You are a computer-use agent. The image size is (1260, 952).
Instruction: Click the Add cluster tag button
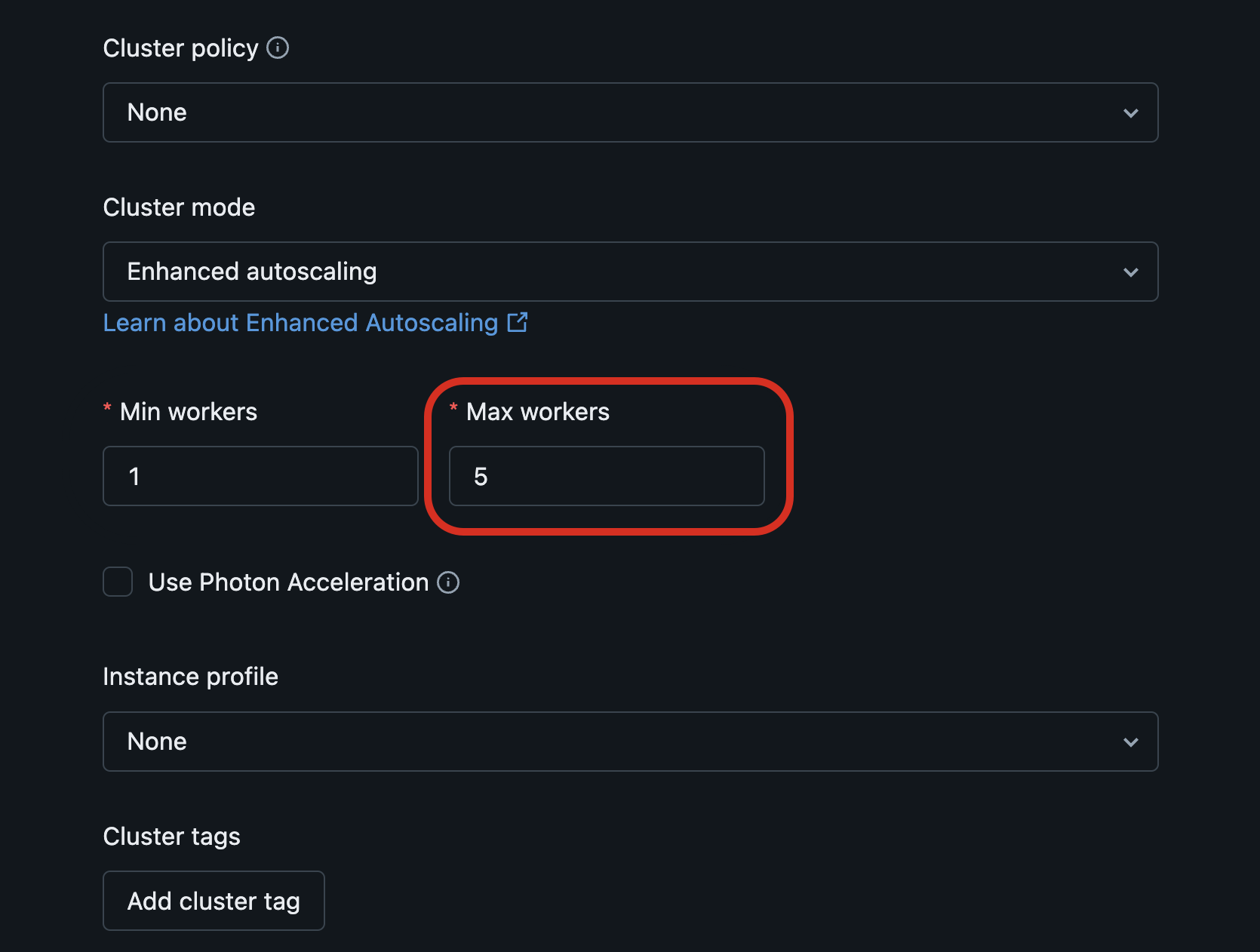point(214,901)
